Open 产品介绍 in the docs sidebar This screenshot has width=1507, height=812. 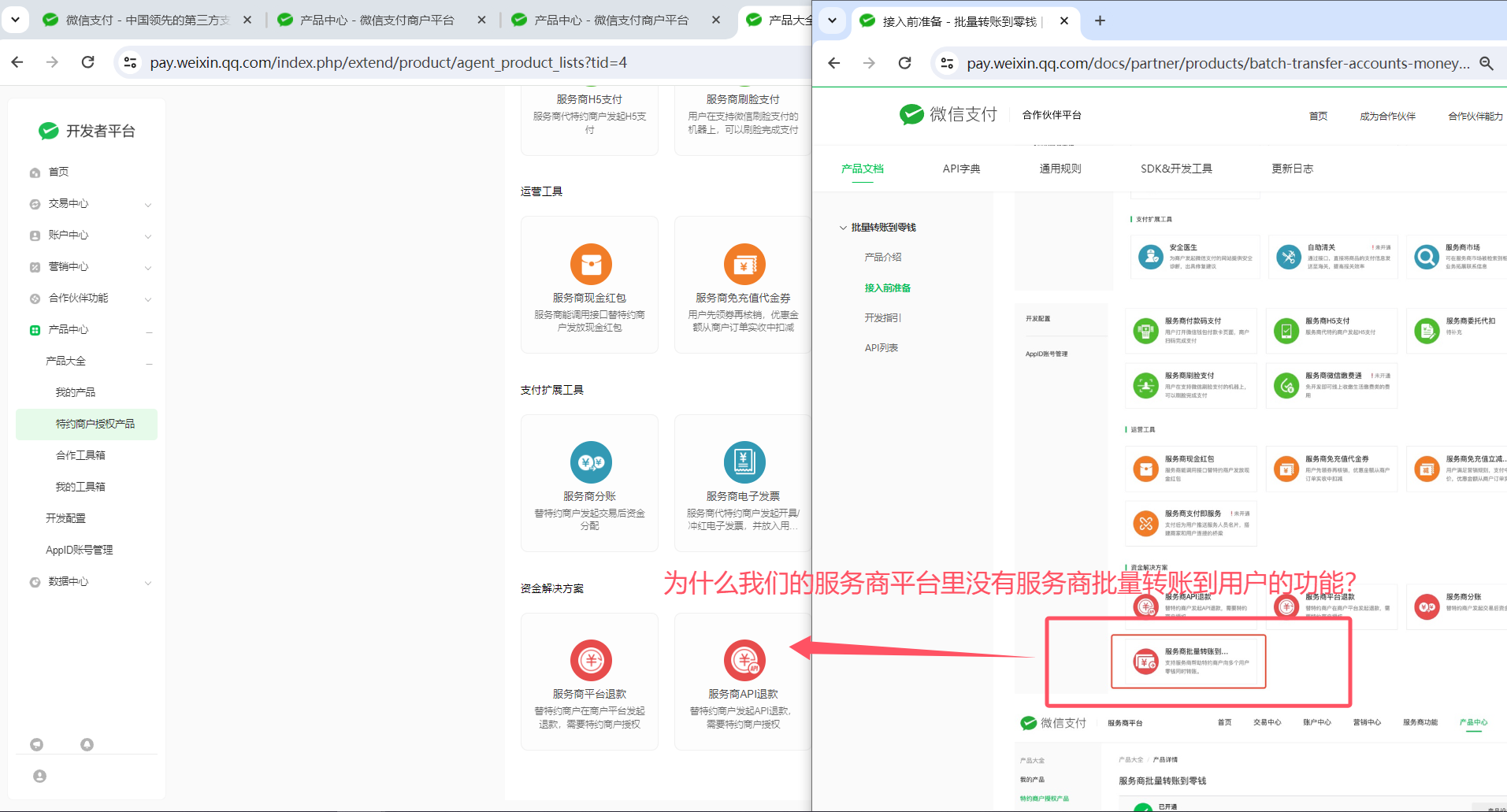883,258
